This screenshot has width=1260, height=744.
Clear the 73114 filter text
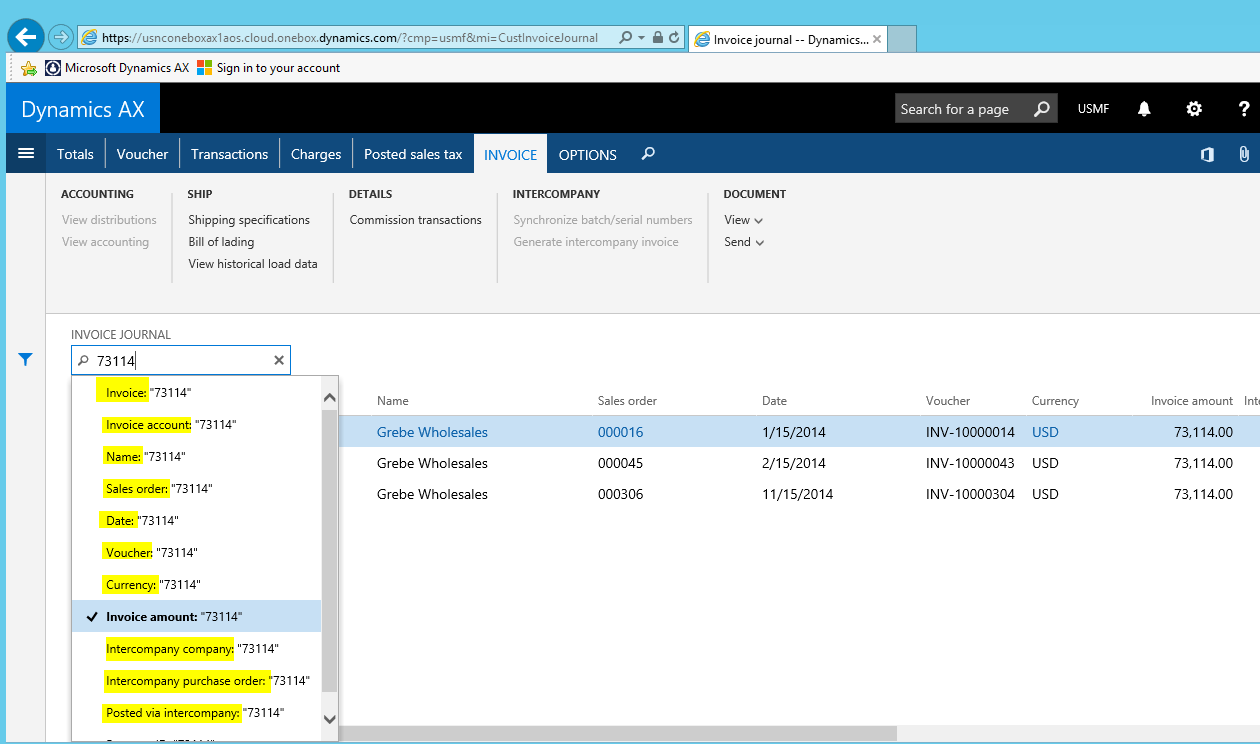click(279, 360)
